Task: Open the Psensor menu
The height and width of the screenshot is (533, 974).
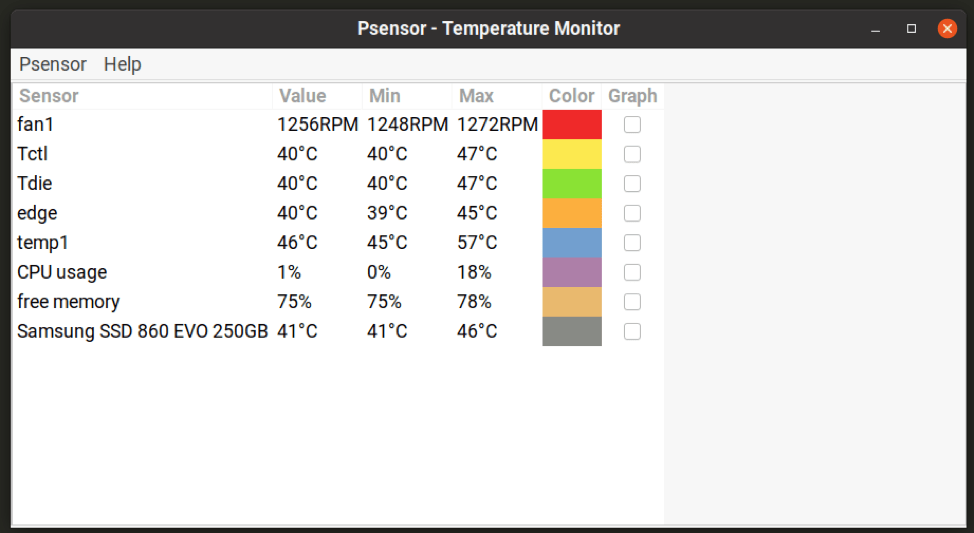Action: click(53, 64)
